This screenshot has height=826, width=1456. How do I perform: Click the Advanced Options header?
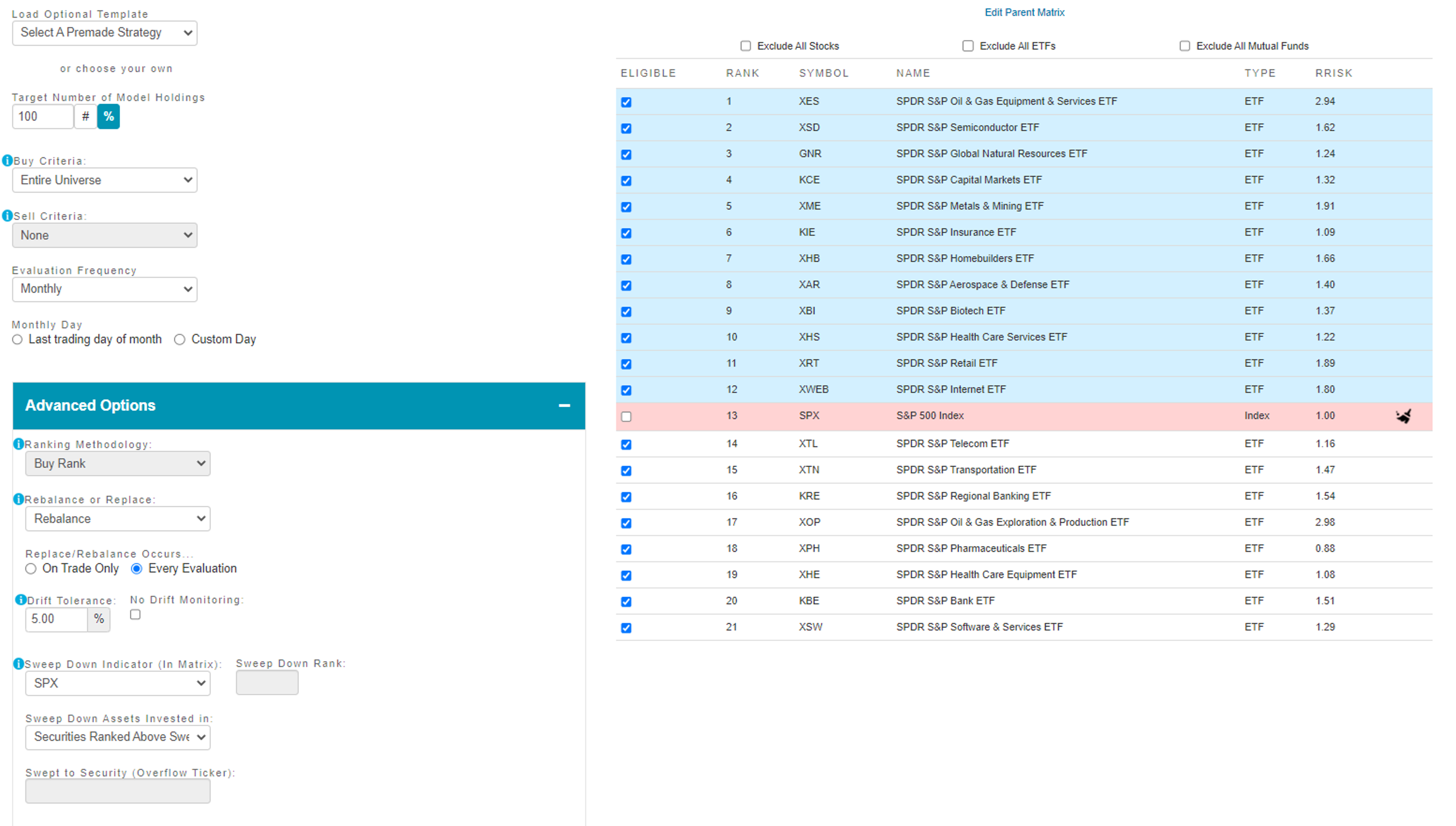click(x=299, y=405)
